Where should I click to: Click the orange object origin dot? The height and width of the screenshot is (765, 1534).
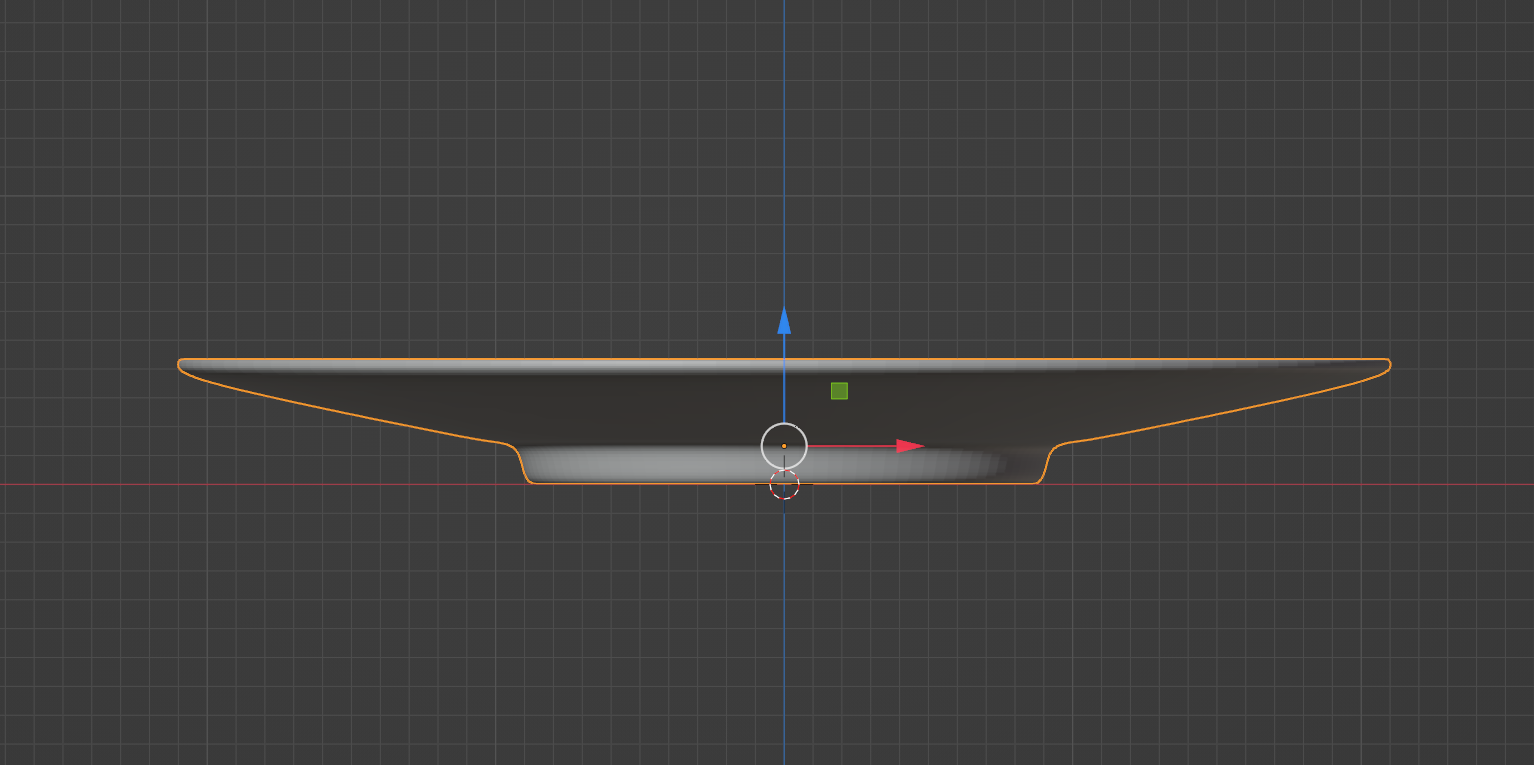point(784,446)
